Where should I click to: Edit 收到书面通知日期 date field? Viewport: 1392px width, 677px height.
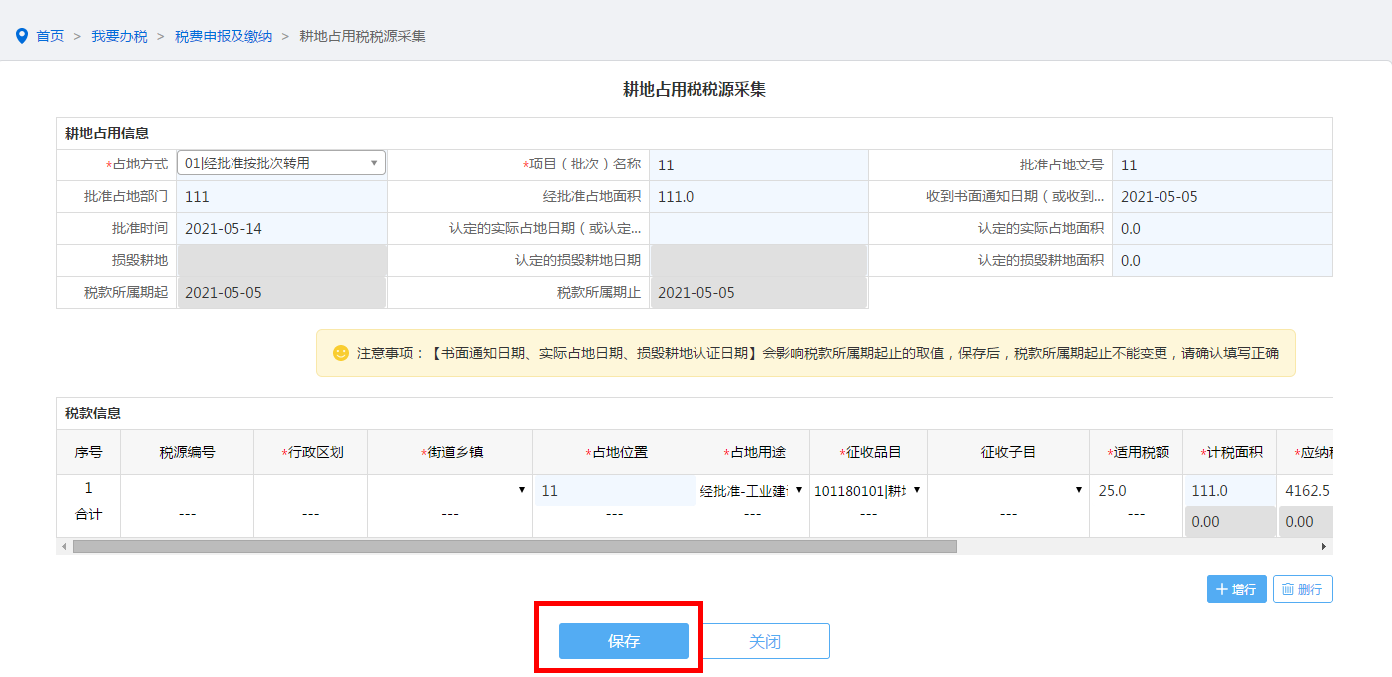pyautogui.click(x=1222, y=197)
